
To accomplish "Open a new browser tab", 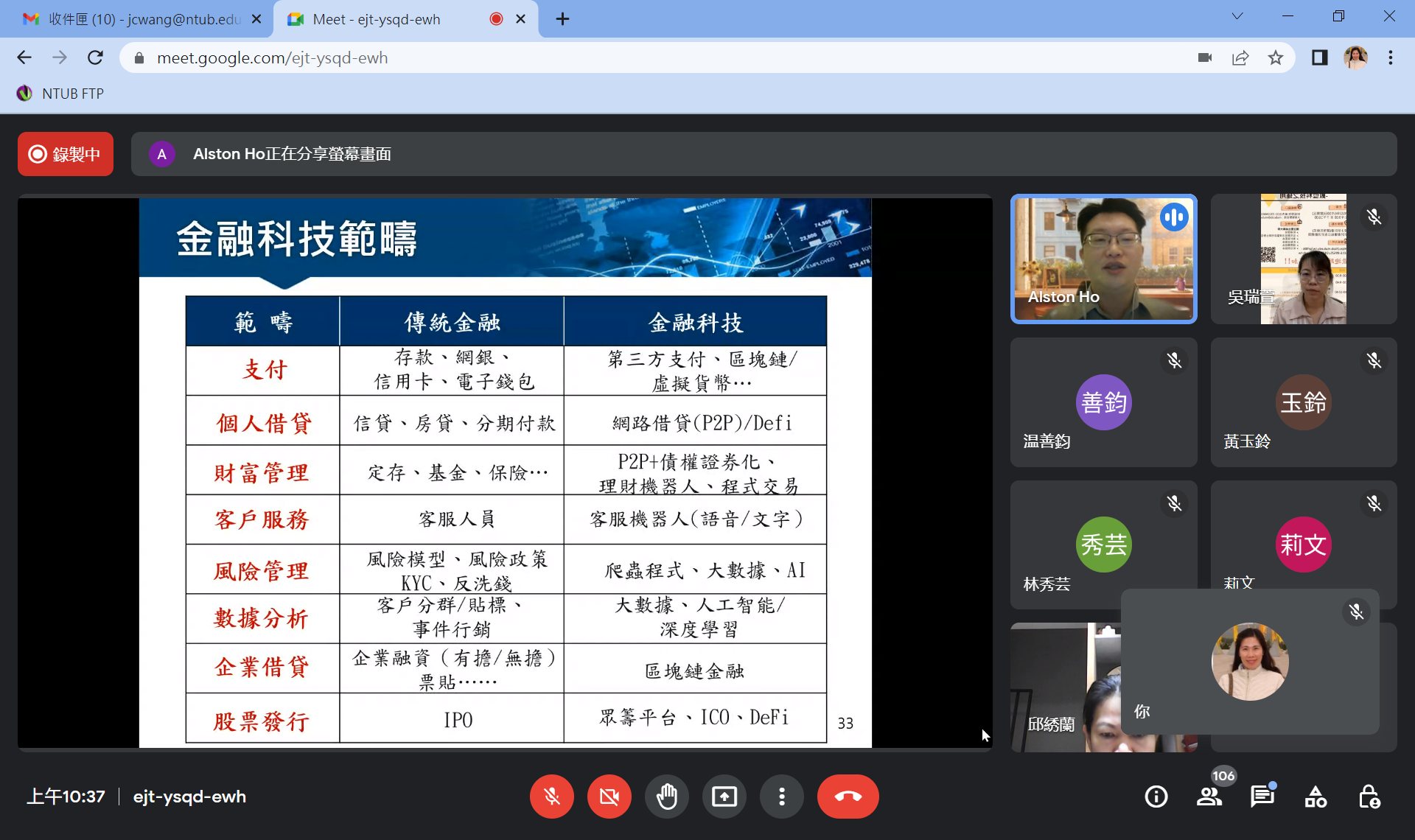I will pyautogui.click(x=562, y=19).
